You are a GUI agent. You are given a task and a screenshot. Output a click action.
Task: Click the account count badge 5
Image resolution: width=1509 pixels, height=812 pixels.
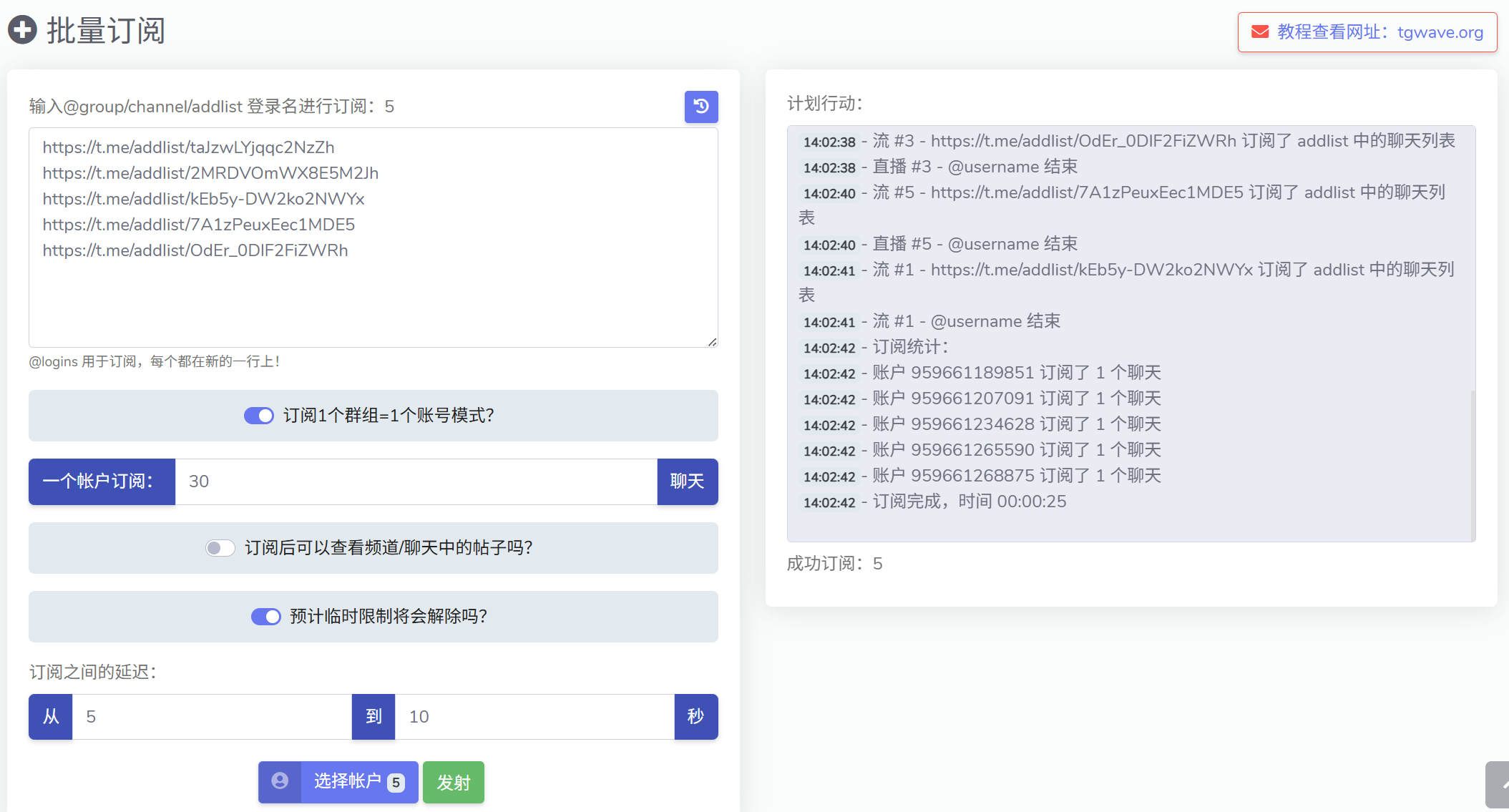tap(396, 783)
